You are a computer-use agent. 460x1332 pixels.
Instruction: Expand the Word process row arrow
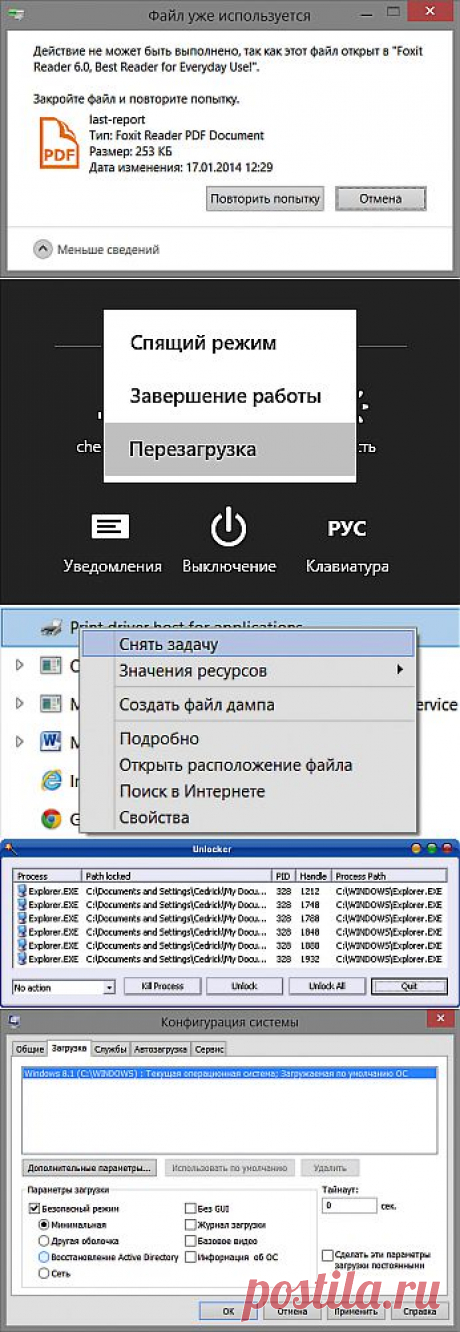pyautogui.click(x=19, y=742)
